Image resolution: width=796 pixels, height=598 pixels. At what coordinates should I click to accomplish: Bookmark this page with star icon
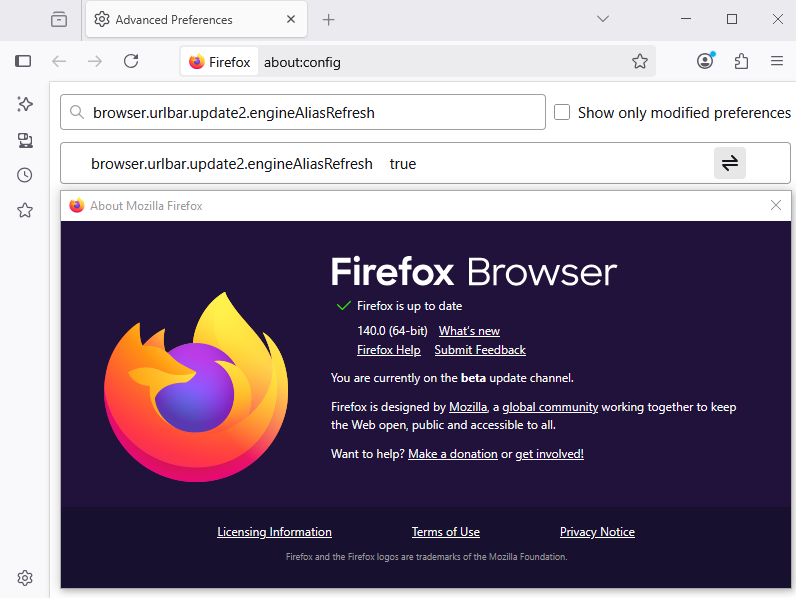coord(640,61)
